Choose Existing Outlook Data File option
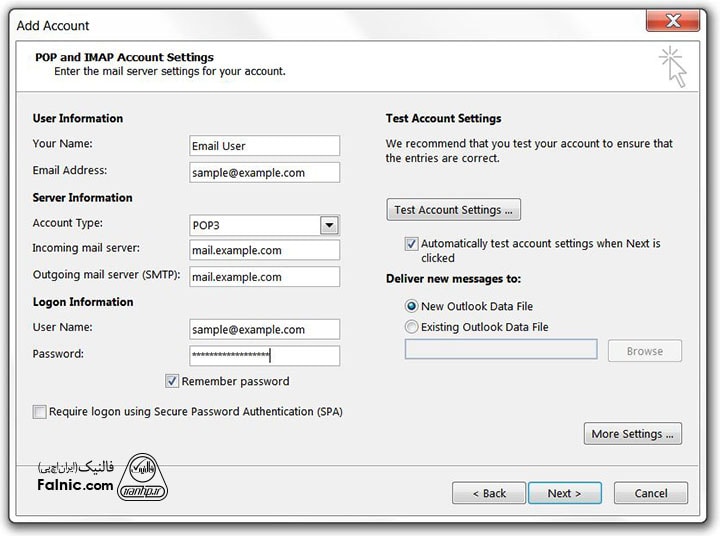The height and width of the screenshot is (536, 720). (x=411, y=327)
